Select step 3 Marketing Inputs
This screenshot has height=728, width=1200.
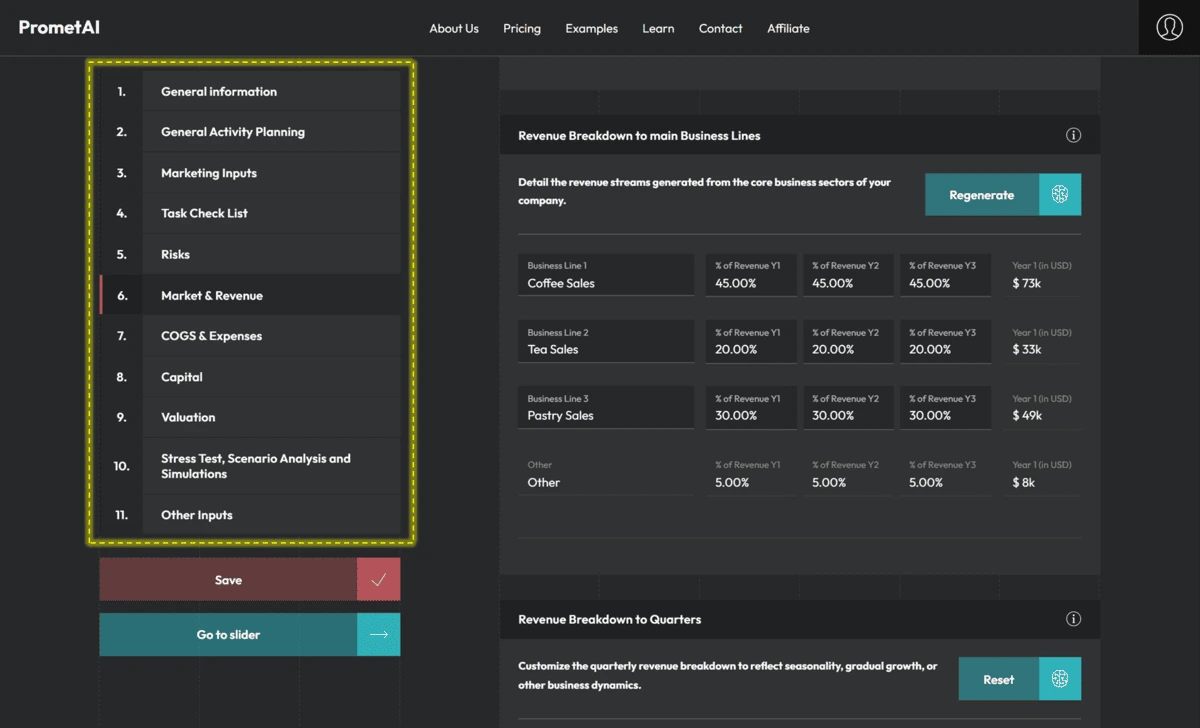[250, 173]
